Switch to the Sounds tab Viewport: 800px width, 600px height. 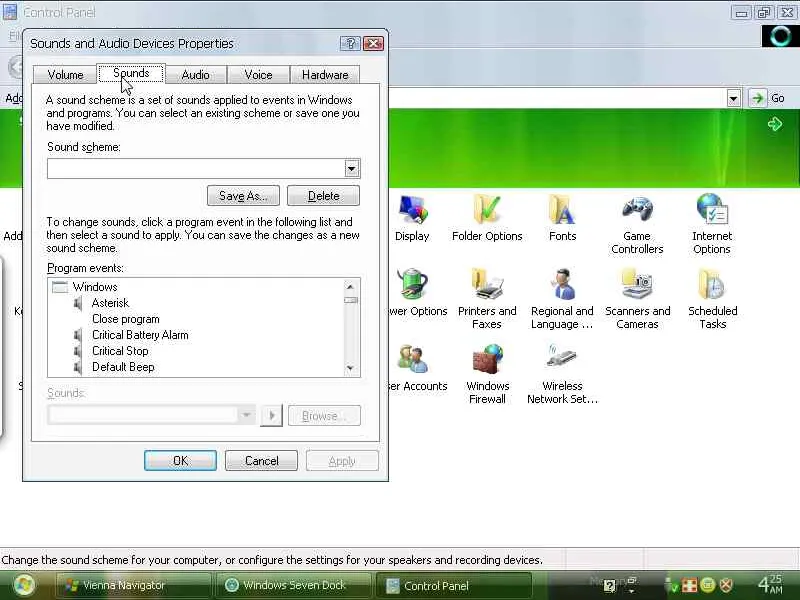click(x=131, y=73)
